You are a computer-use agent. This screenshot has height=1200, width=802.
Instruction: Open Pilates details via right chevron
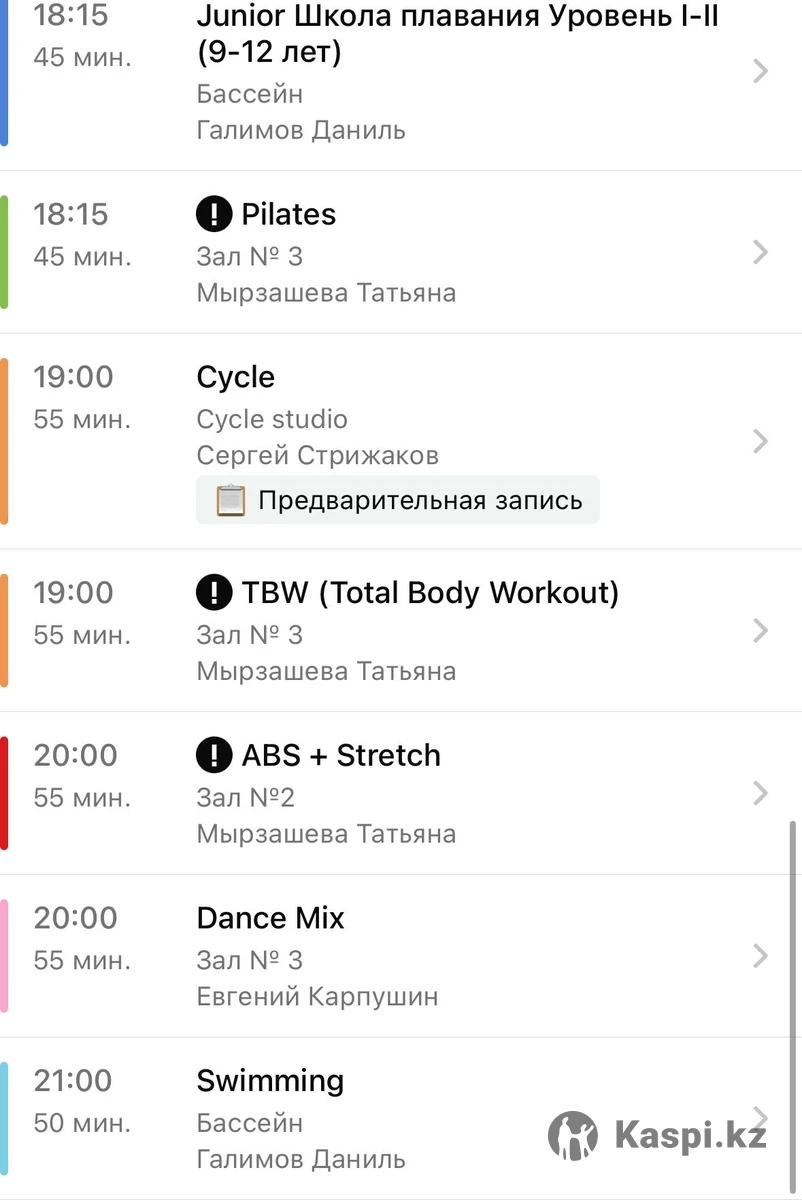[760, 252]
